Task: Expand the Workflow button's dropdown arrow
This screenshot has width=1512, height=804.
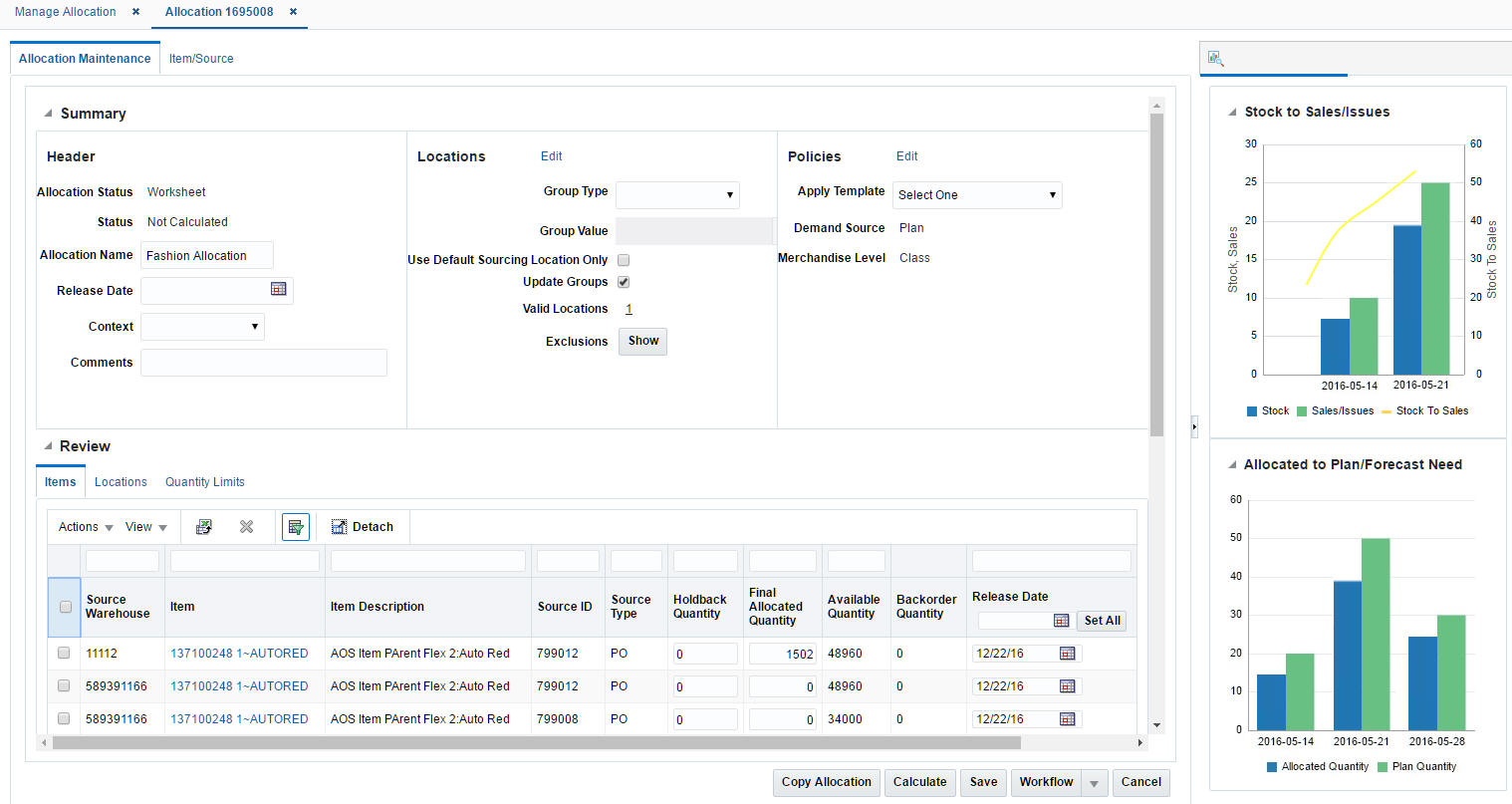Action: click(1094, 782)
